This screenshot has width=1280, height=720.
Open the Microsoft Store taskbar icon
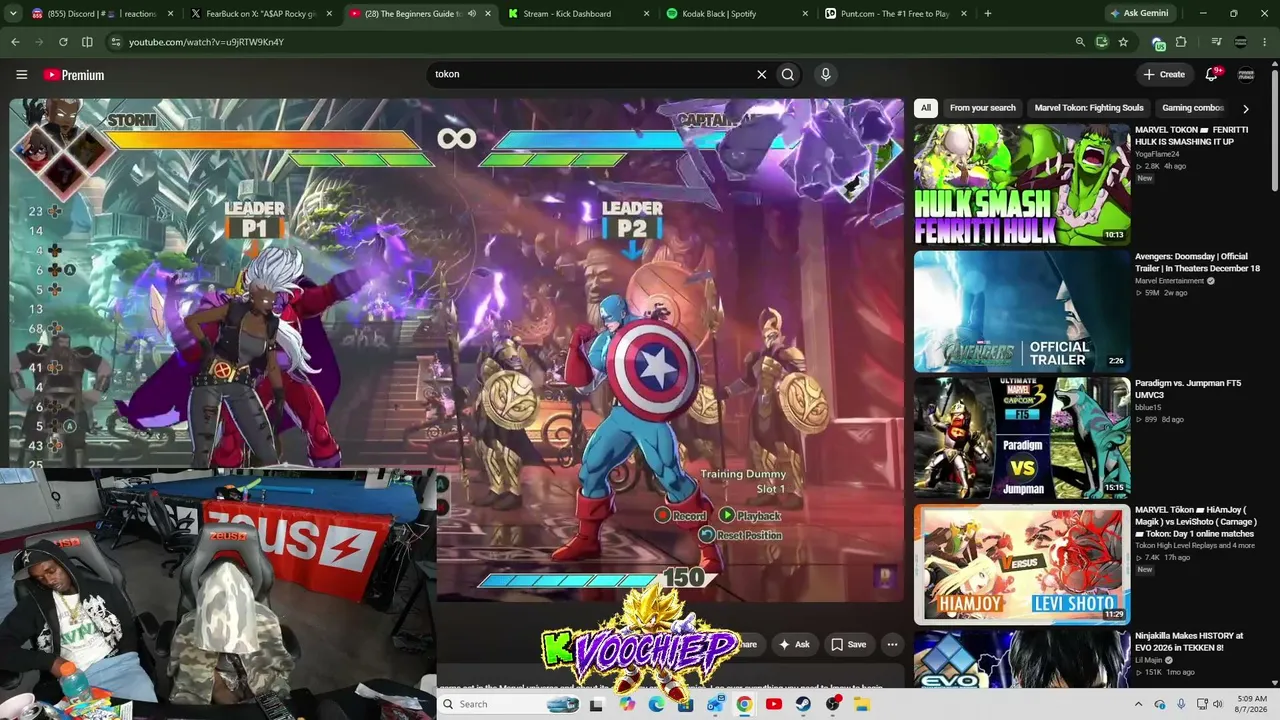[685, 704]
